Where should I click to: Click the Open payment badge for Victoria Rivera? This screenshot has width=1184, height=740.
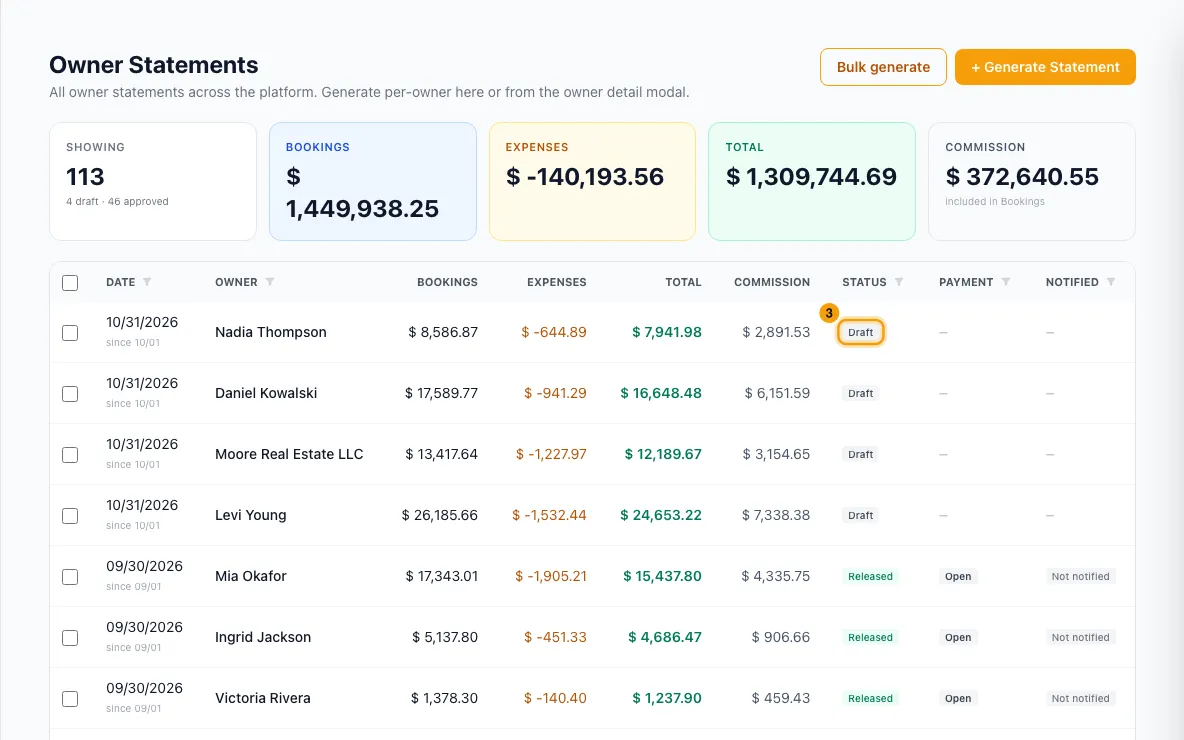pos(958,698)
